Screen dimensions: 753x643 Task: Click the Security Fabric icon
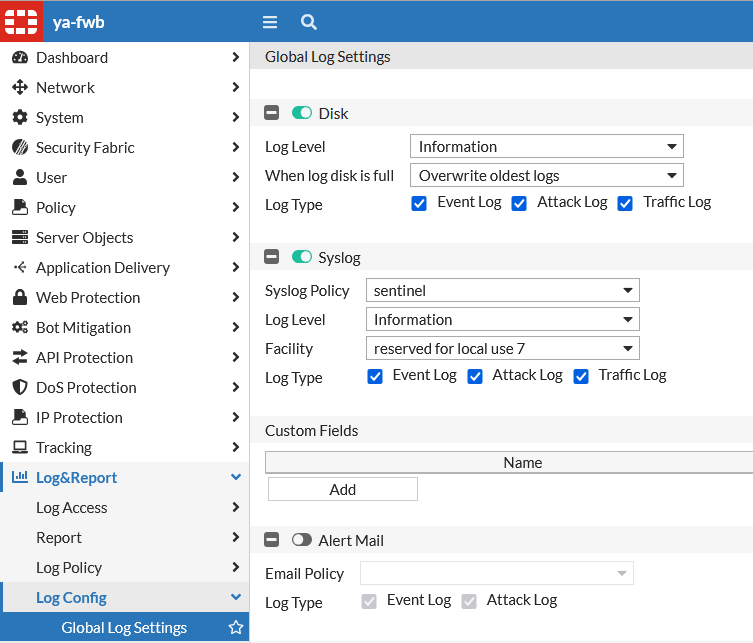pyautogui.click(x=19, y=148)
